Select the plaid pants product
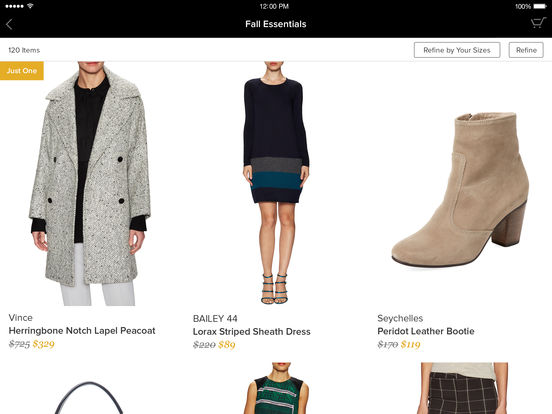 point(463,388)
